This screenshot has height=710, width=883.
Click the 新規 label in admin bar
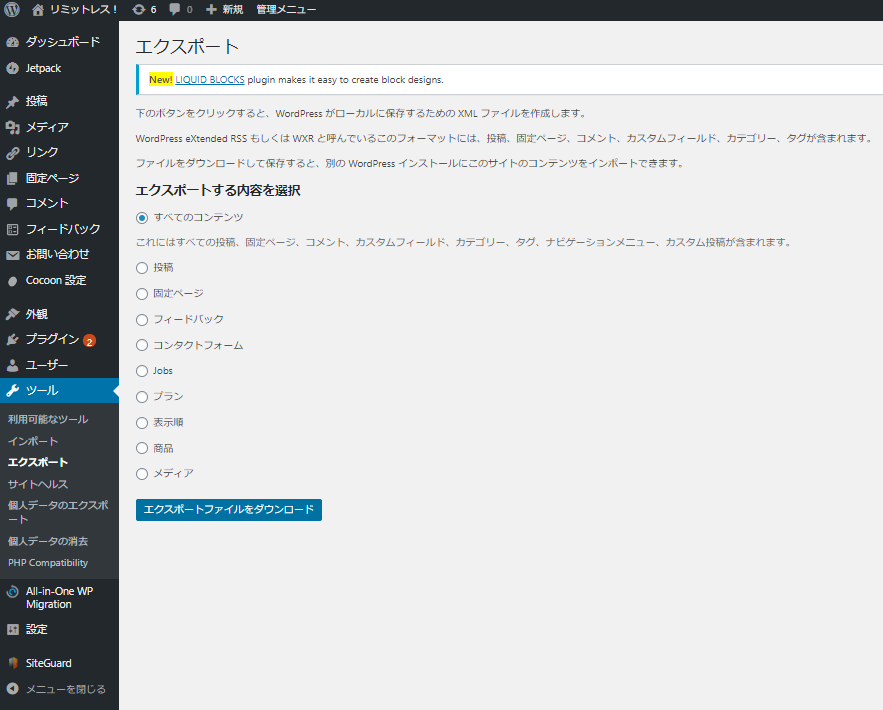[233, 10]
